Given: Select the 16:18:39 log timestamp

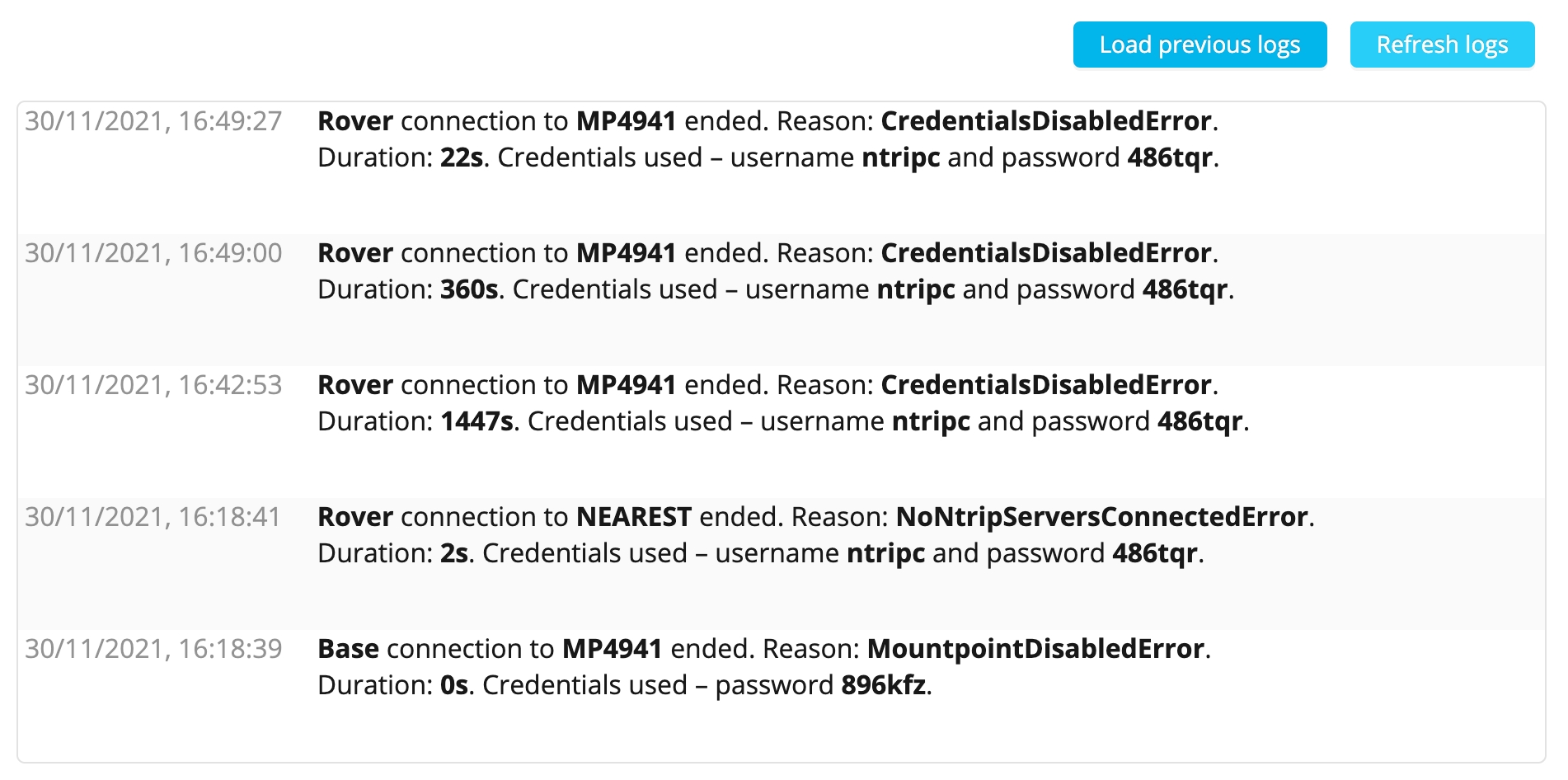Looking at the screenshot, I should coord(153,649).
